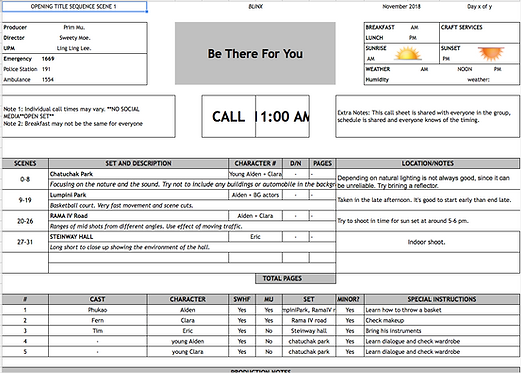Click the LUNCH label cell
This screenshot has width=521, height=373.
374,38
